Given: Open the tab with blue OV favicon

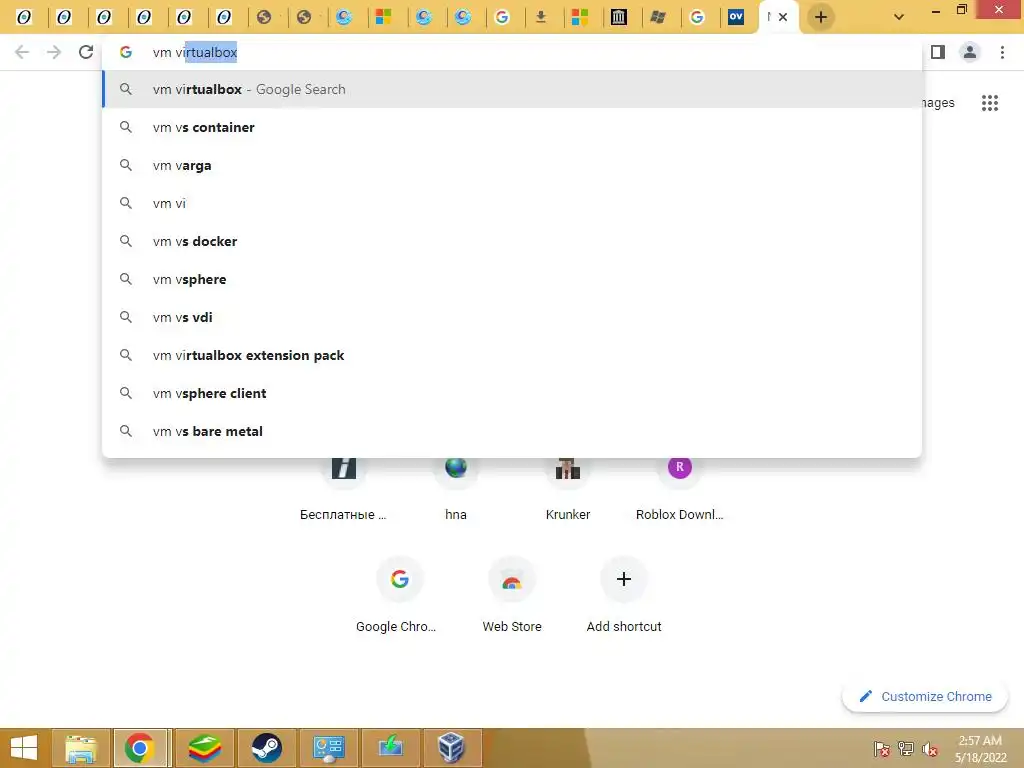Looking at the screenshot, I should pos(736,17).
